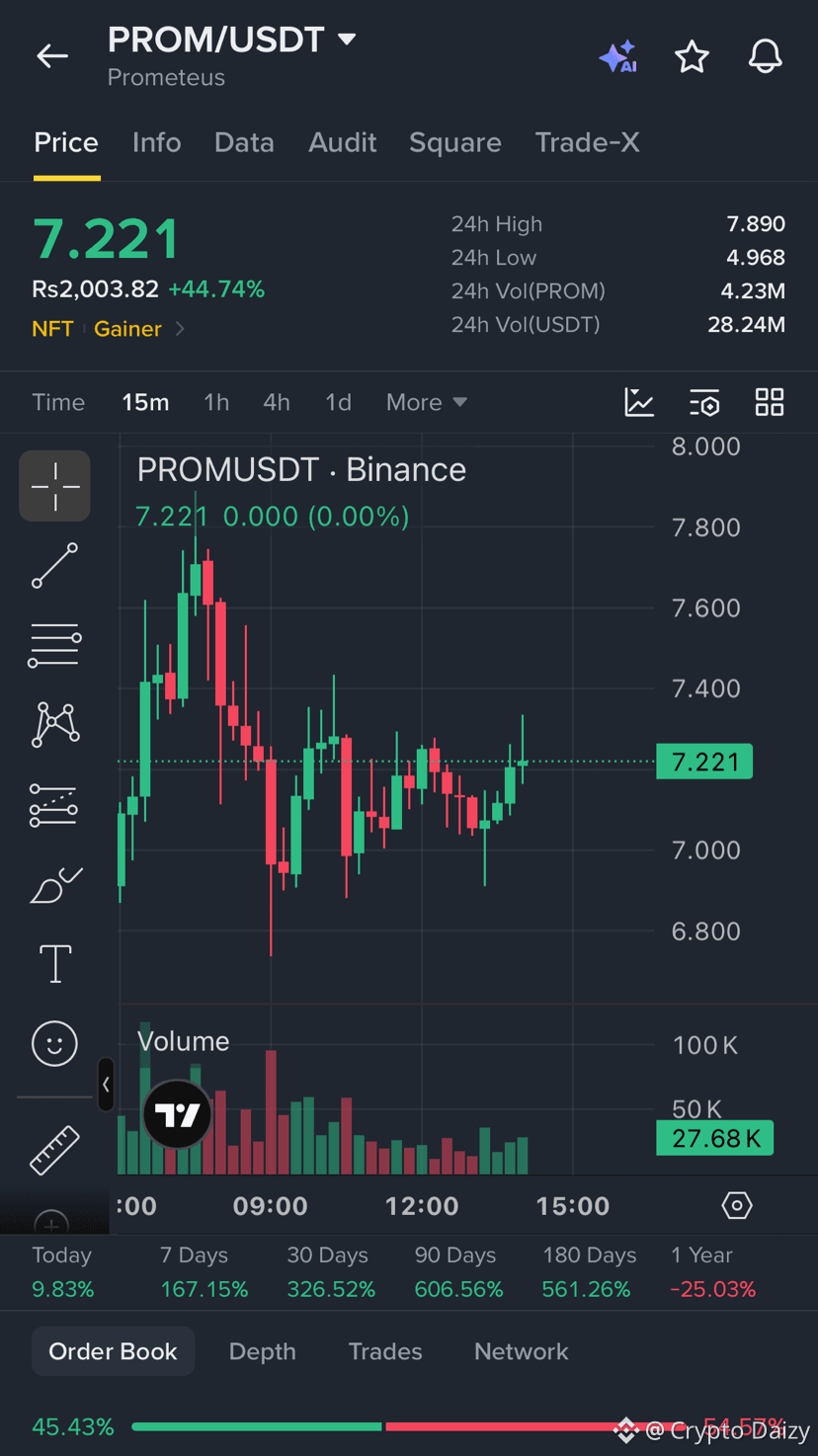Select the crosshair cursor tool
Image resolution: width=818 pixels, height=1456 pixels.
pyautogui.click(x=55, y=486)
